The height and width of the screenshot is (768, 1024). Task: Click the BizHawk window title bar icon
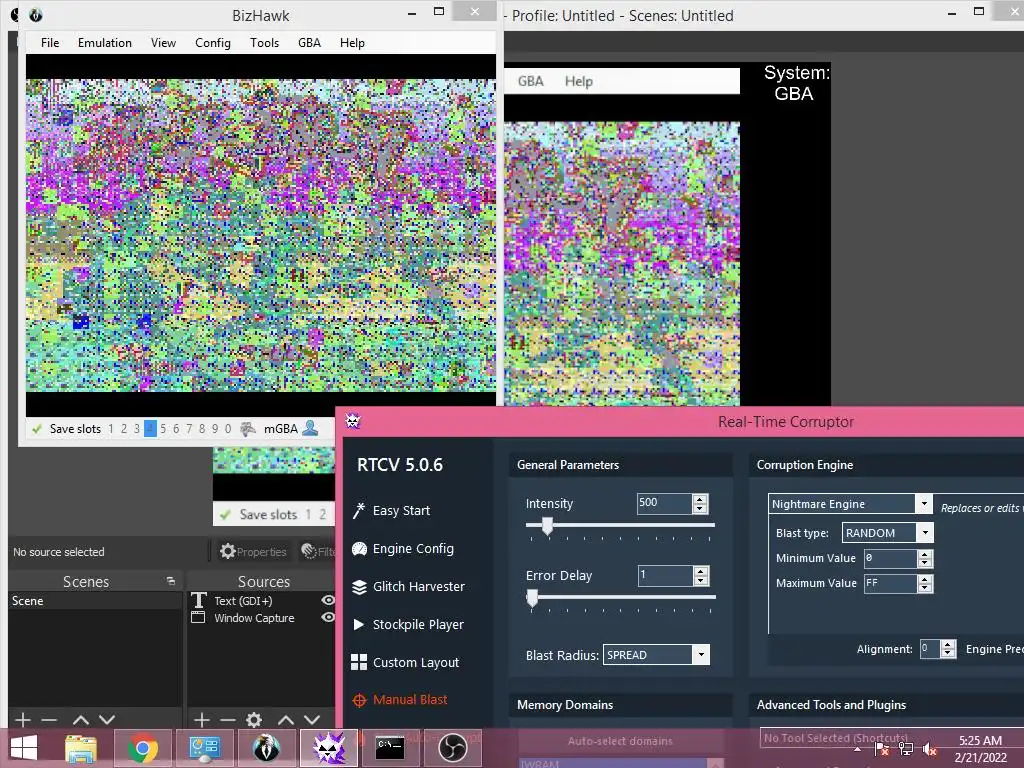tap(36, 14)
